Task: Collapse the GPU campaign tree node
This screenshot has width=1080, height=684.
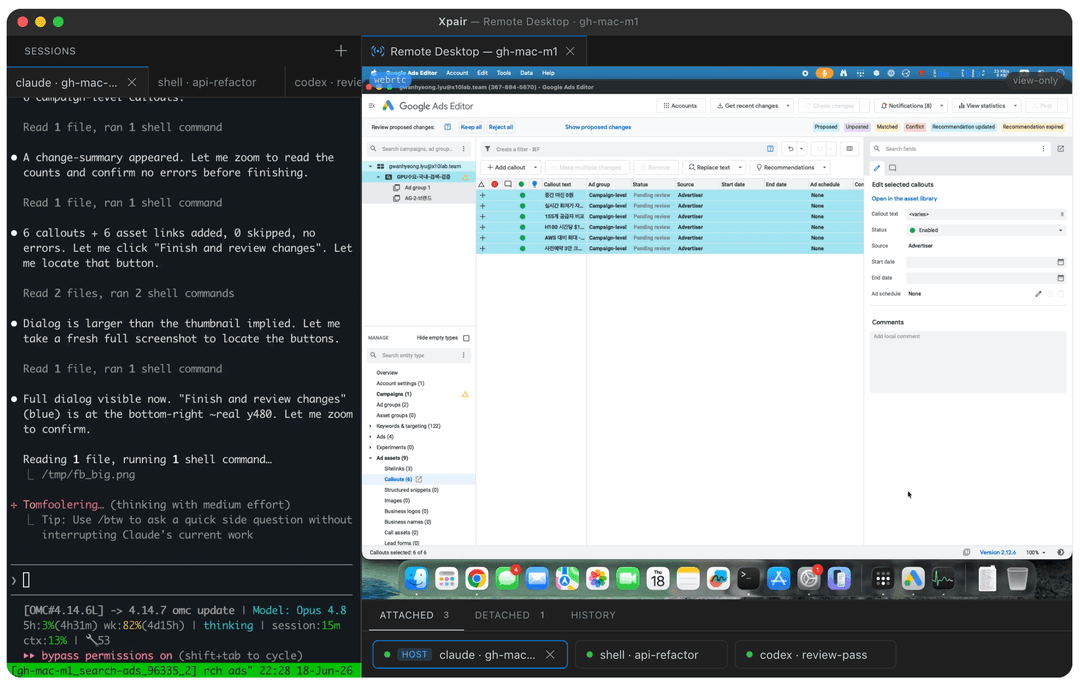Action: point(378,177)
